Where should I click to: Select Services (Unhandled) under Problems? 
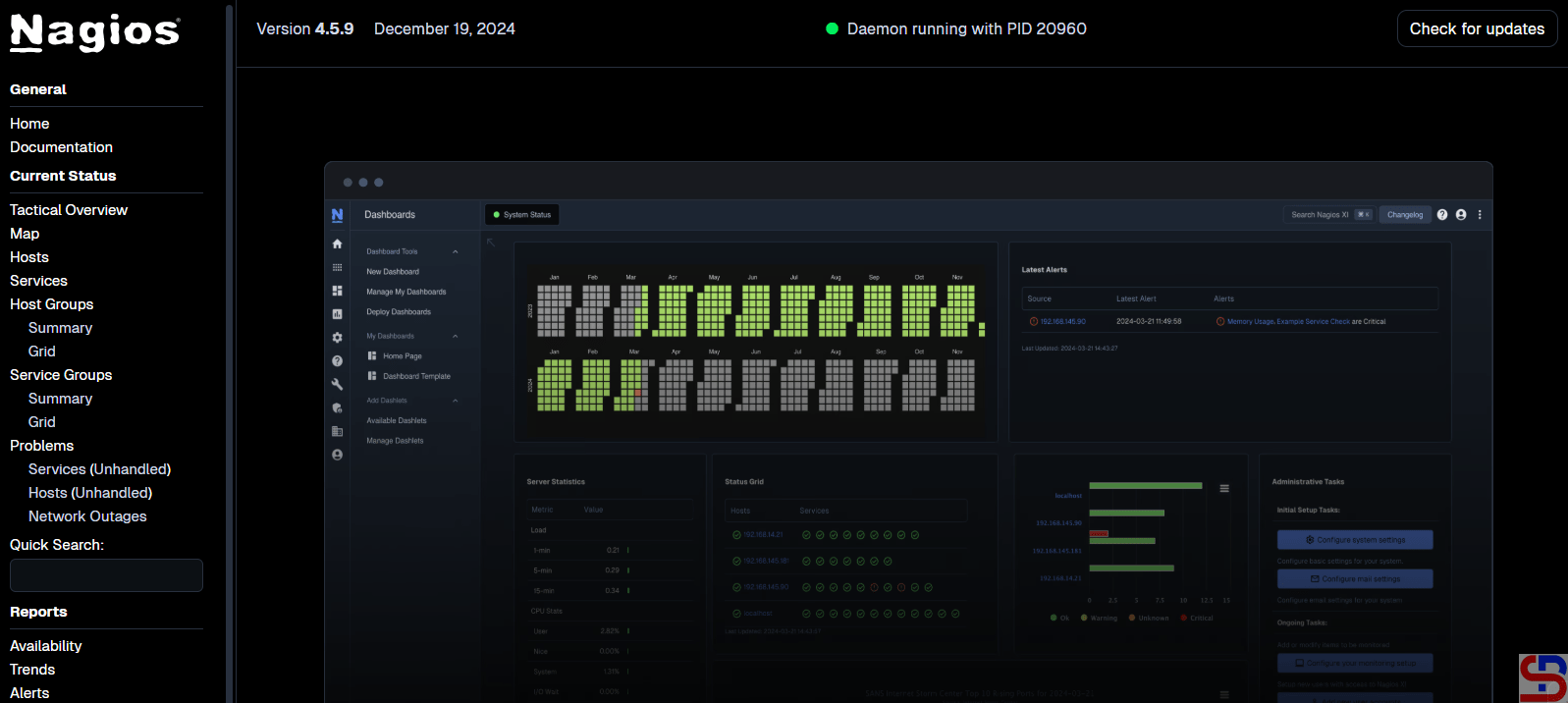click(99, 469)
